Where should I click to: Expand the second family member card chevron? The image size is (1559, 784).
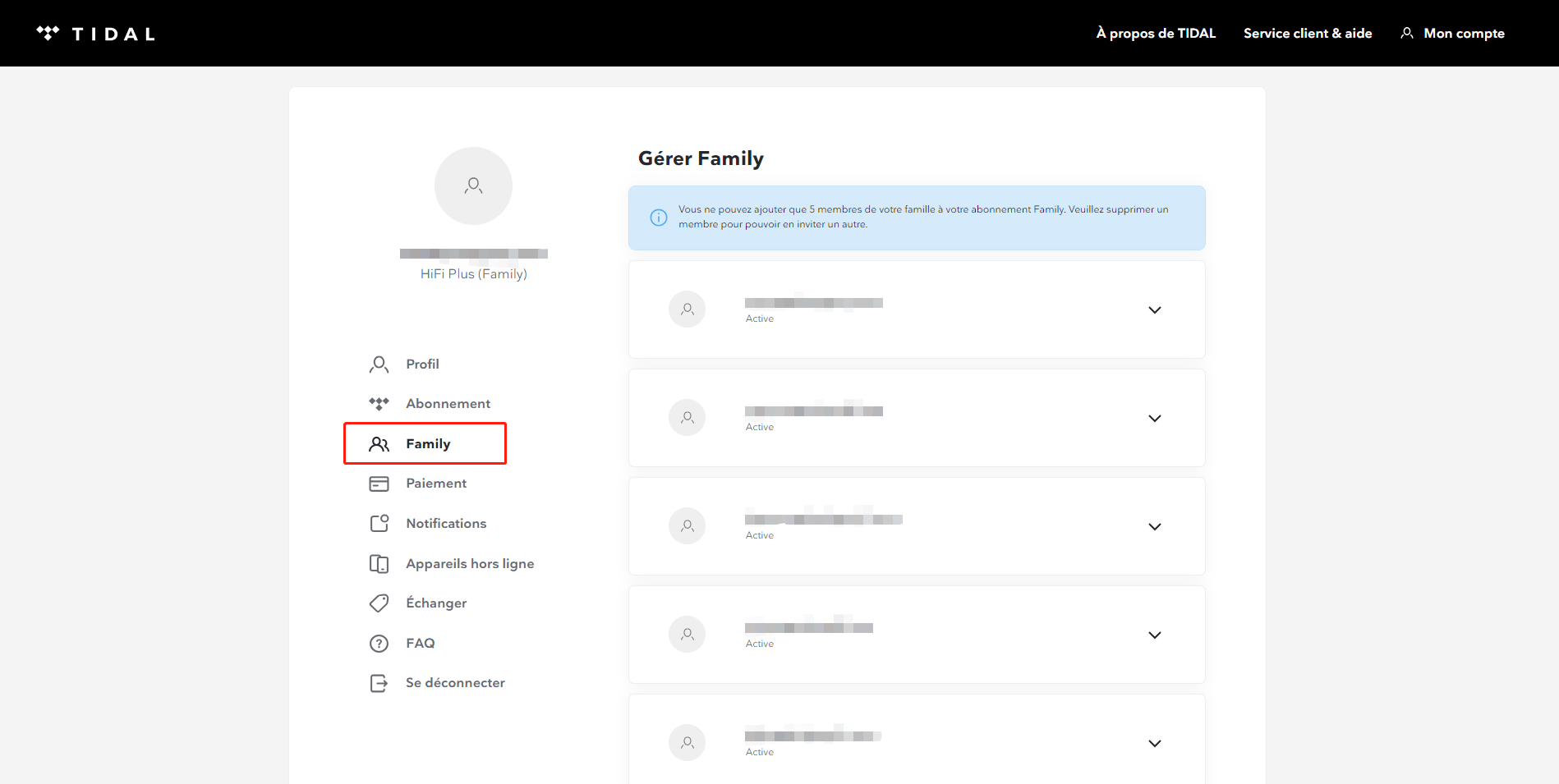coord(1155,419)
